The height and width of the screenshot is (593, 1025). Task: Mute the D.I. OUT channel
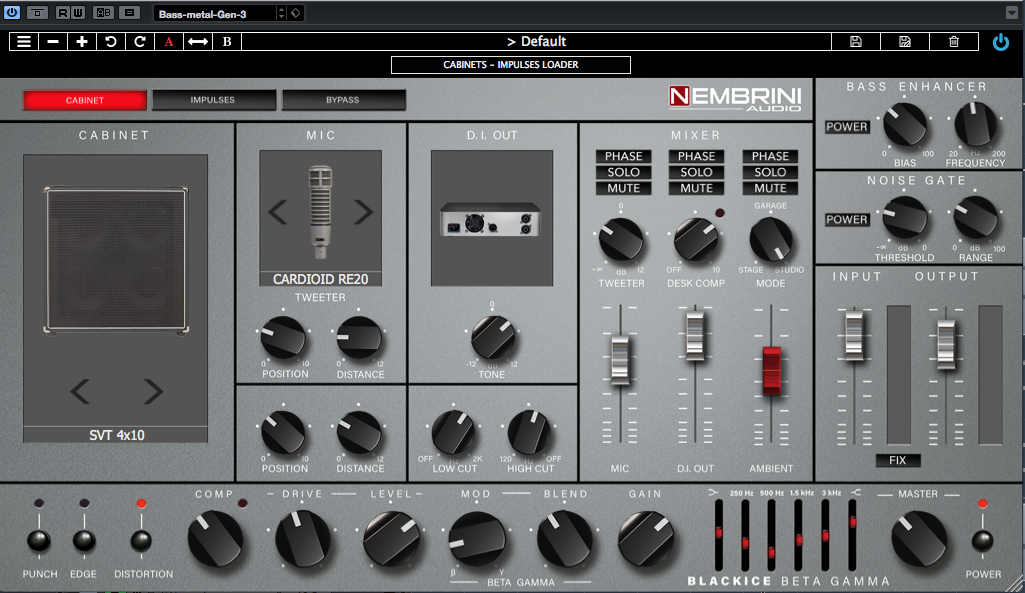click(696, 188)
